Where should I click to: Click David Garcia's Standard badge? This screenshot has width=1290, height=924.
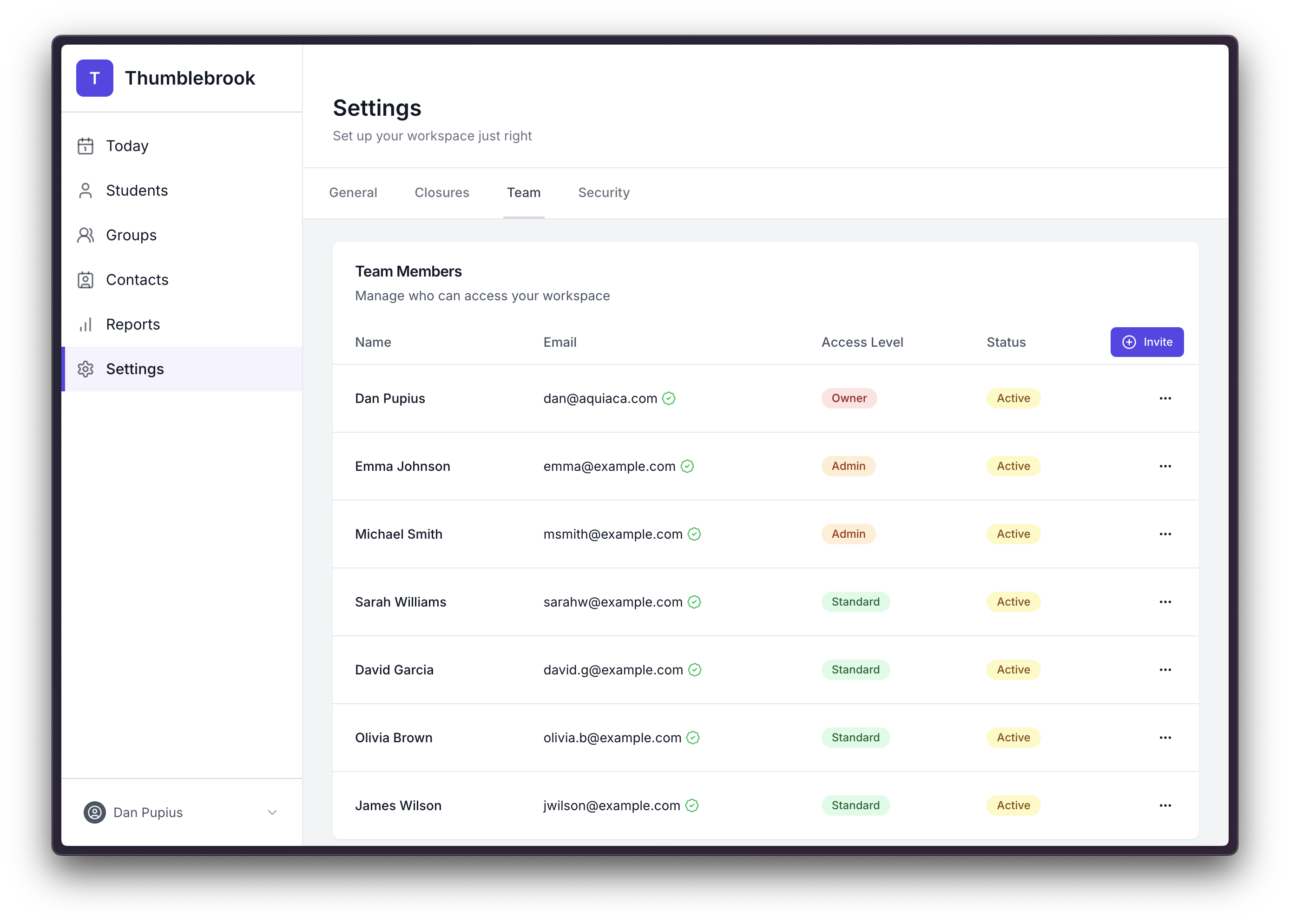(856, 670)
